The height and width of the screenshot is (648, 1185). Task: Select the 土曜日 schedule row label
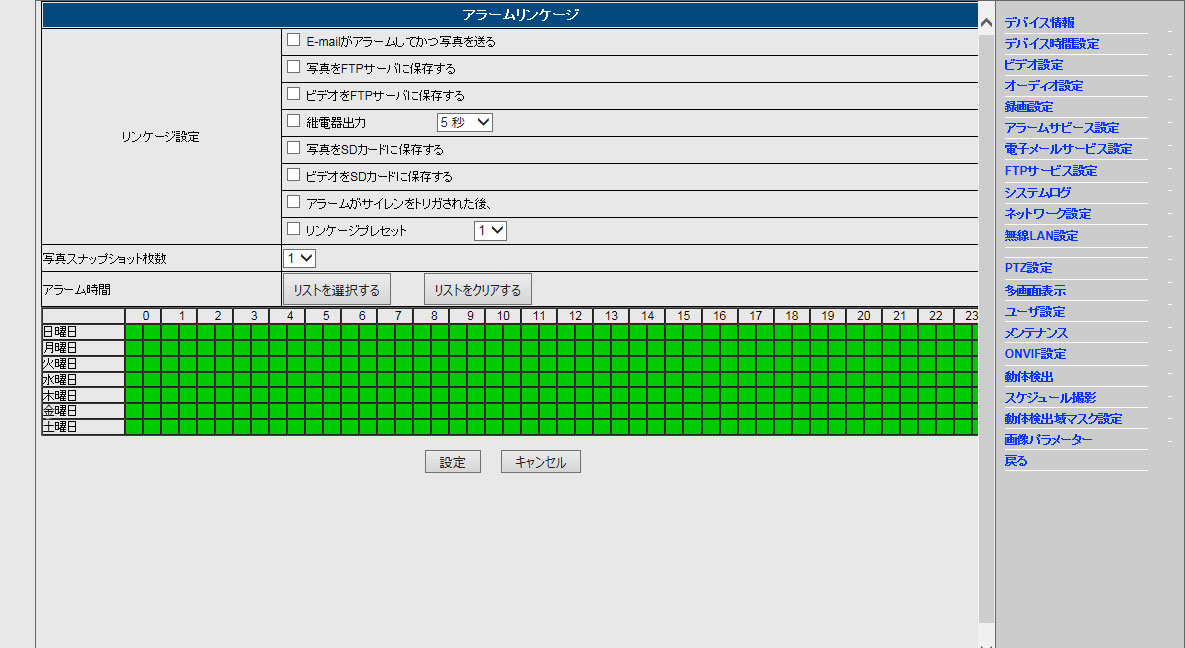click(x=83, y=426)
